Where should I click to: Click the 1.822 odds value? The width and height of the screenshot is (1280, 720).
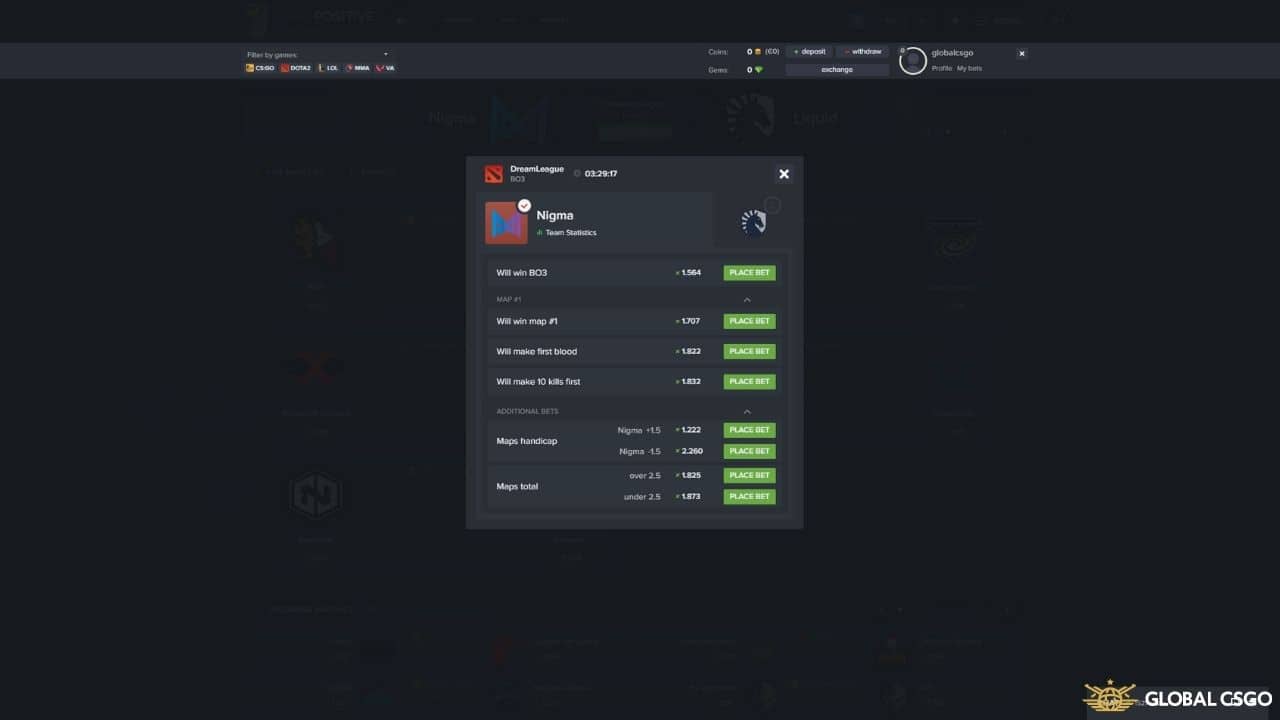coord(691,352)
